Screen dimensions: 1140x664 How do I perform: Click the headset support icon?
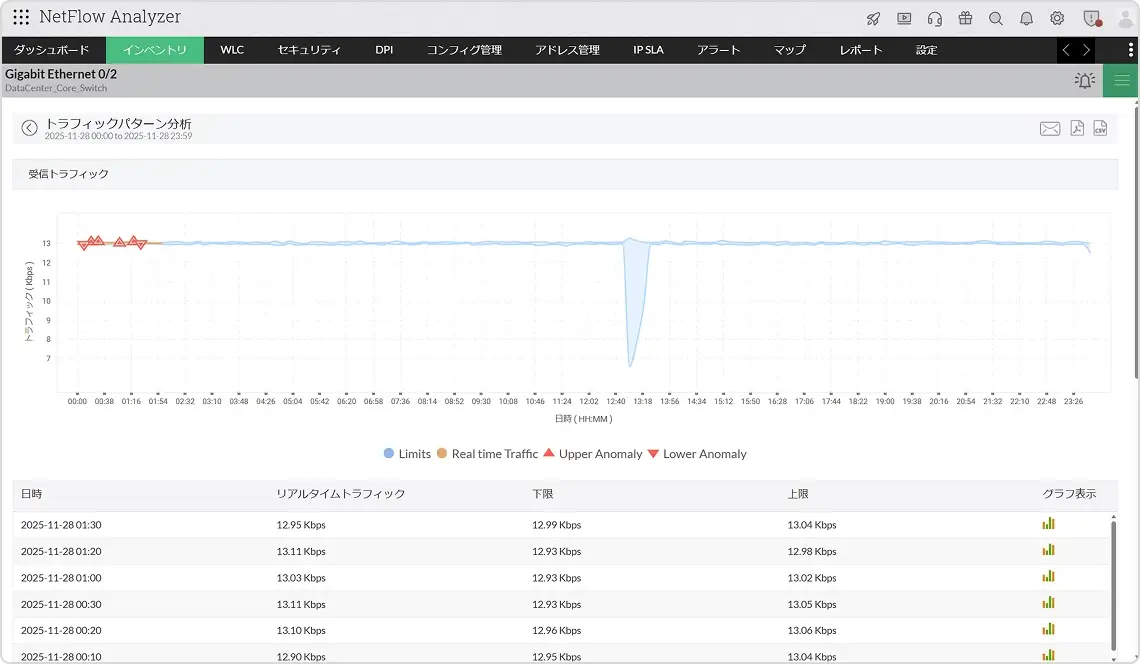(935, 19)
